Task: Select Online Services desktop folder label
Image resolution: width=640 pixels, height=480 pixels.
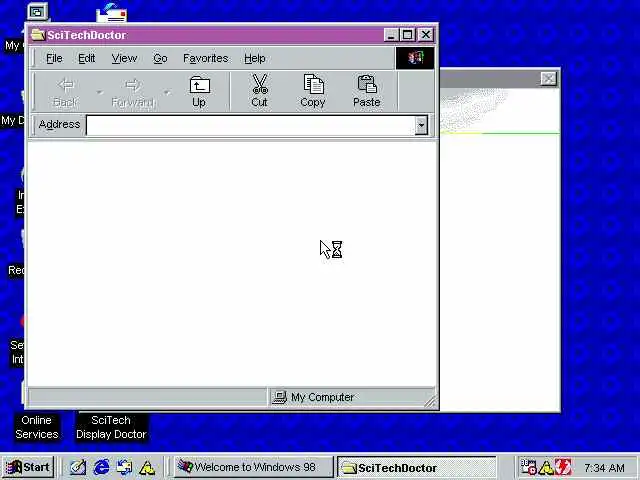Action: pyautogui.click(x=37, y=427)
